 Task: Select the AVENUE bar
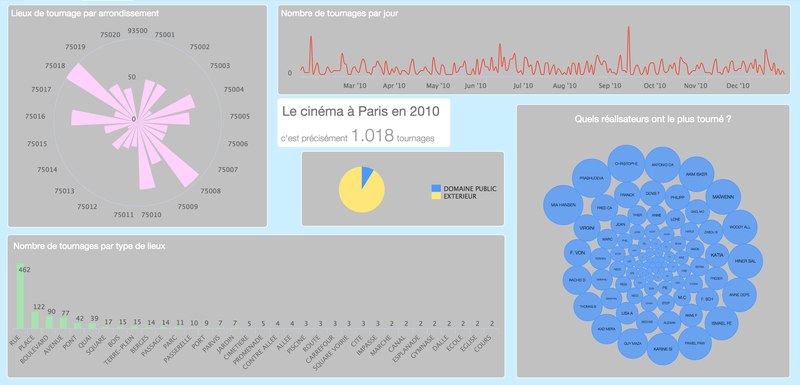click(63, 323)
